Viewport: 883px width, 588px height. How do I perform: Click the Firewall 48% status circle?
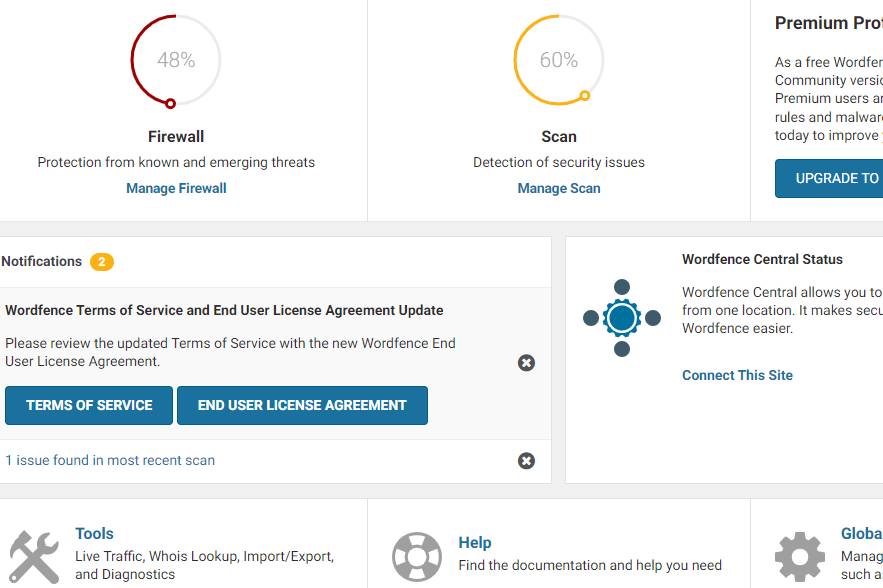176,60
